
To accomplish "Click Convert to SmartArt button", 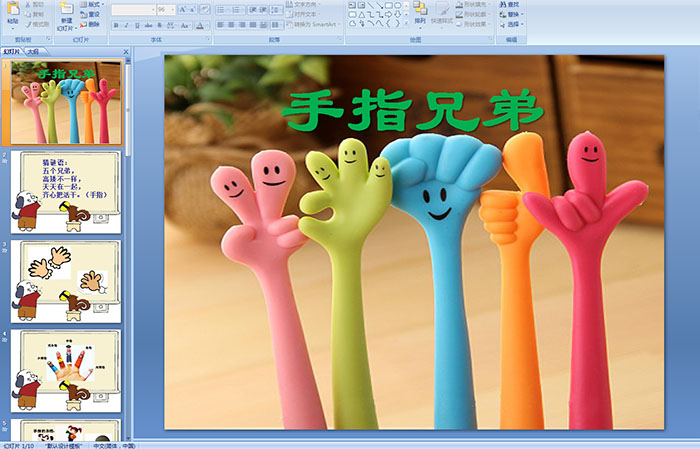I will point(313,24).
